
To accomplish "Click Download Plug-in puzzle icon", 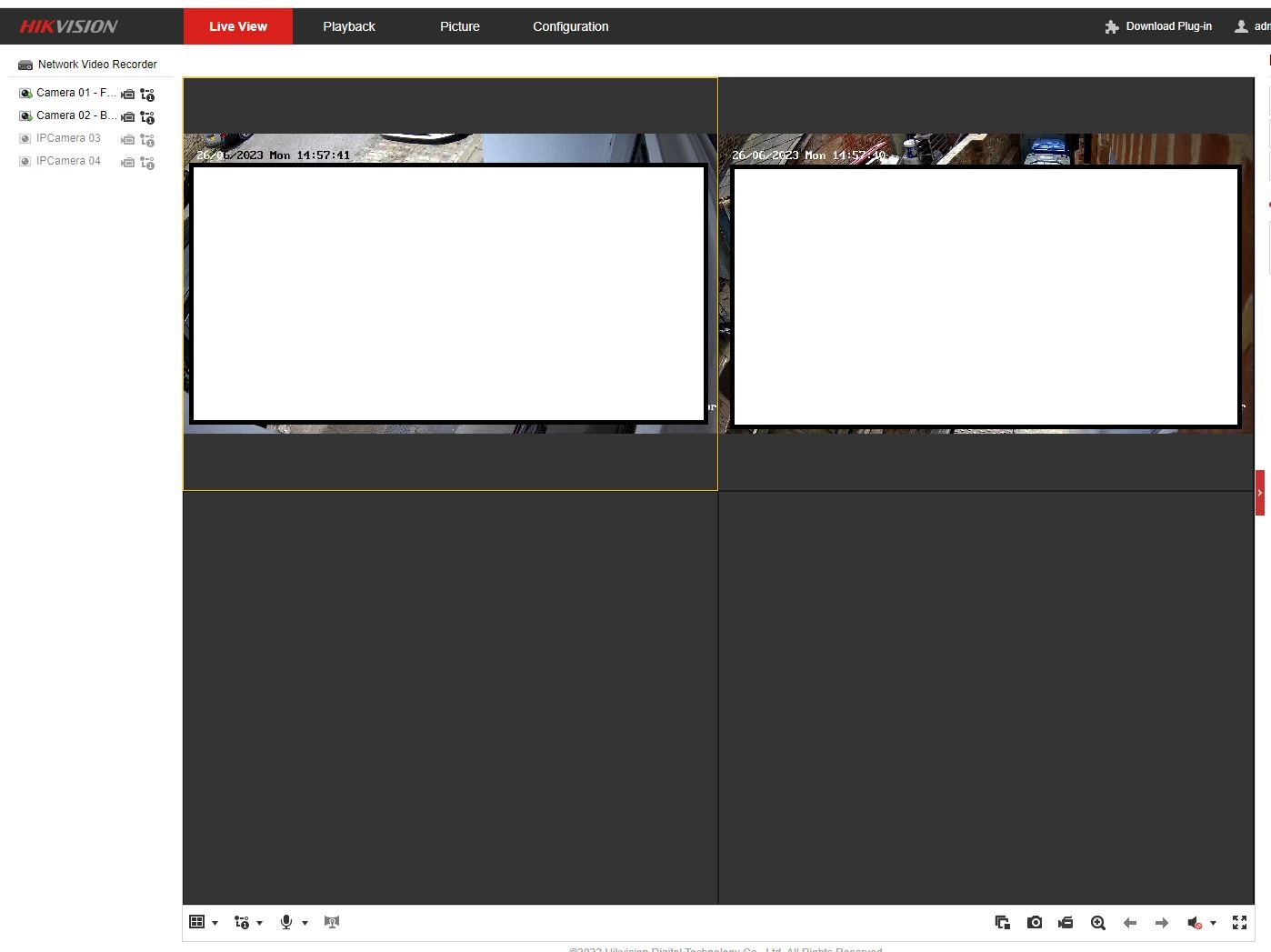I will (1111, 26).
